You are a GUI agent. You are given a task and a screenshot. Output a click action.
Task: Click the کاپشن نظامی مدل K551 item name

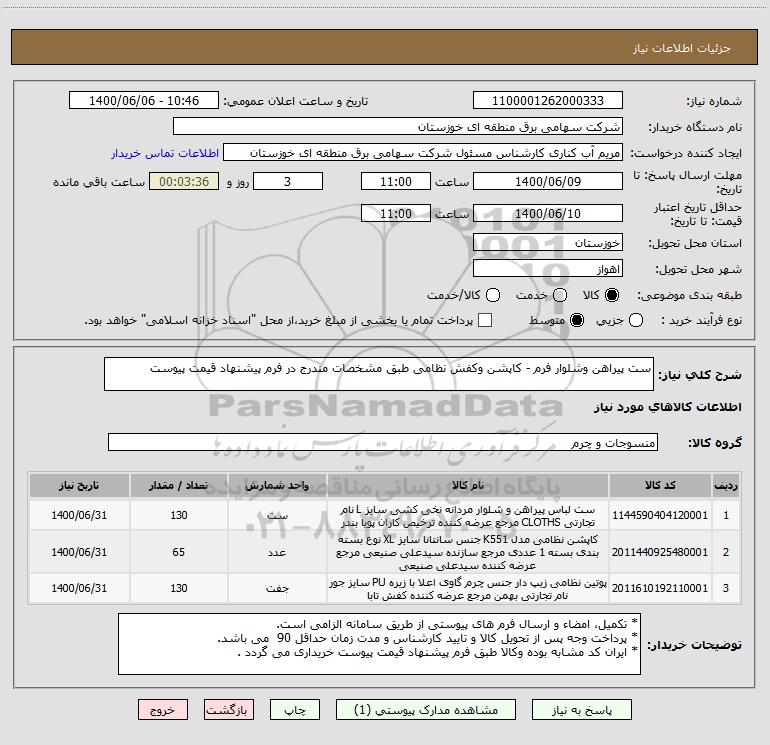468,552
